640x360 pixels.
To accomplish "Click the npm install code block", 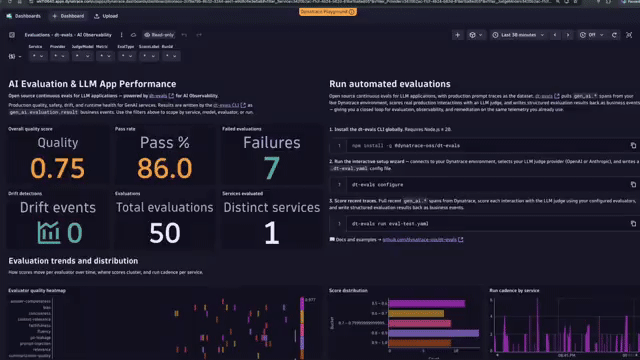I will [x=484, y=146].
